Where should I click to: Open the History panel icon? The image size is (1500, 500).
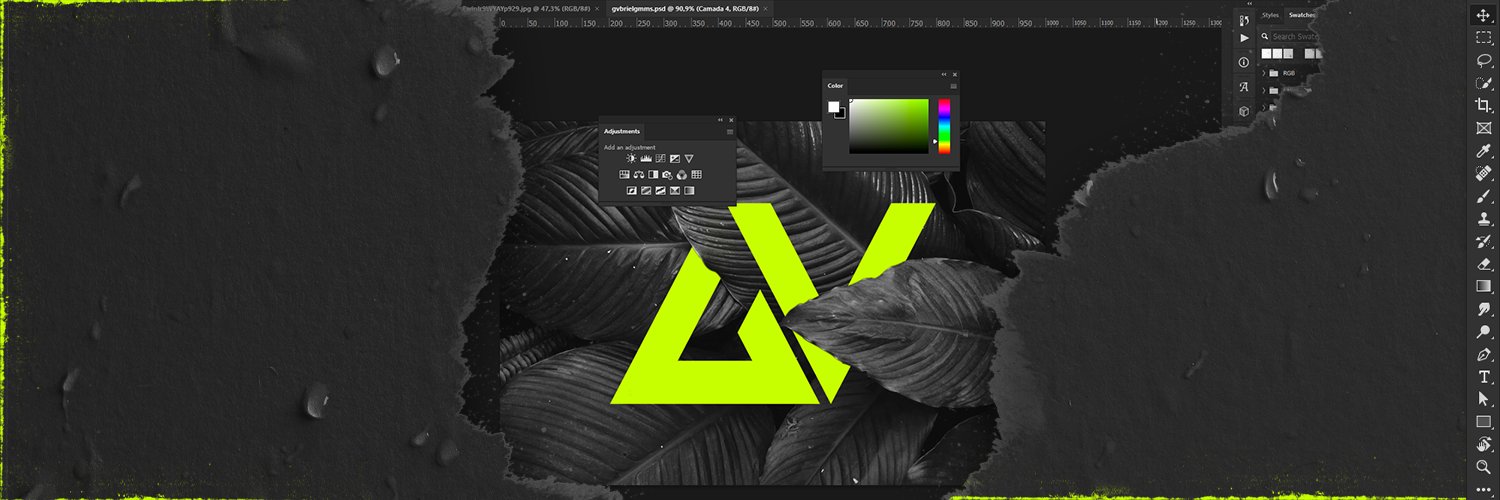[x=1244, y=20]
